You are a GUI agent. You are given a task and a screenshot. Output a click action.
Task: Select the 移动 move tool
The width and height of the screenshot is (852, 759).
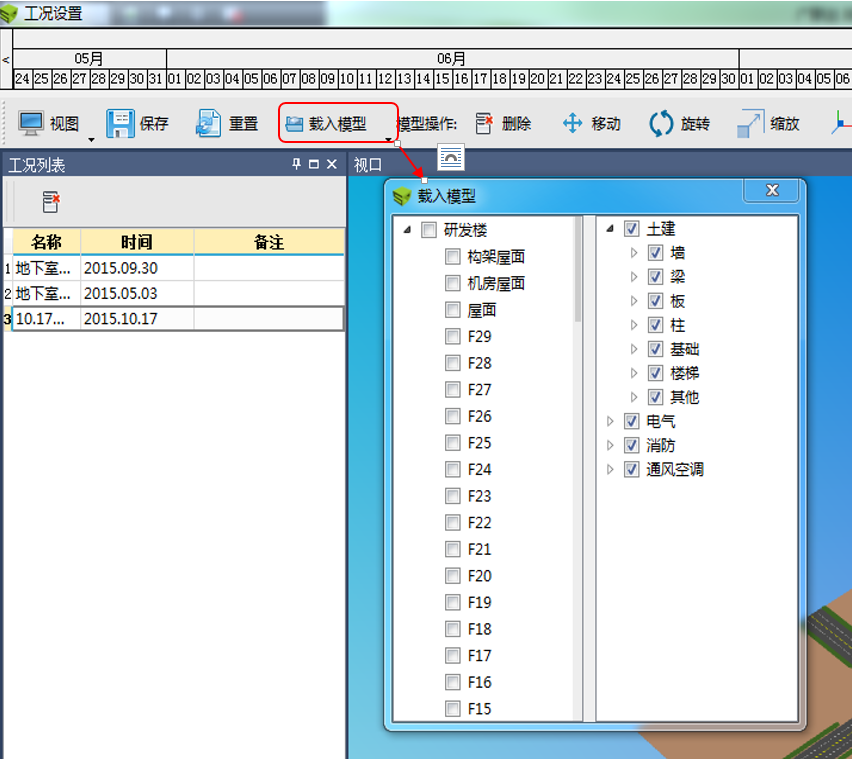[x=592, y=124]
